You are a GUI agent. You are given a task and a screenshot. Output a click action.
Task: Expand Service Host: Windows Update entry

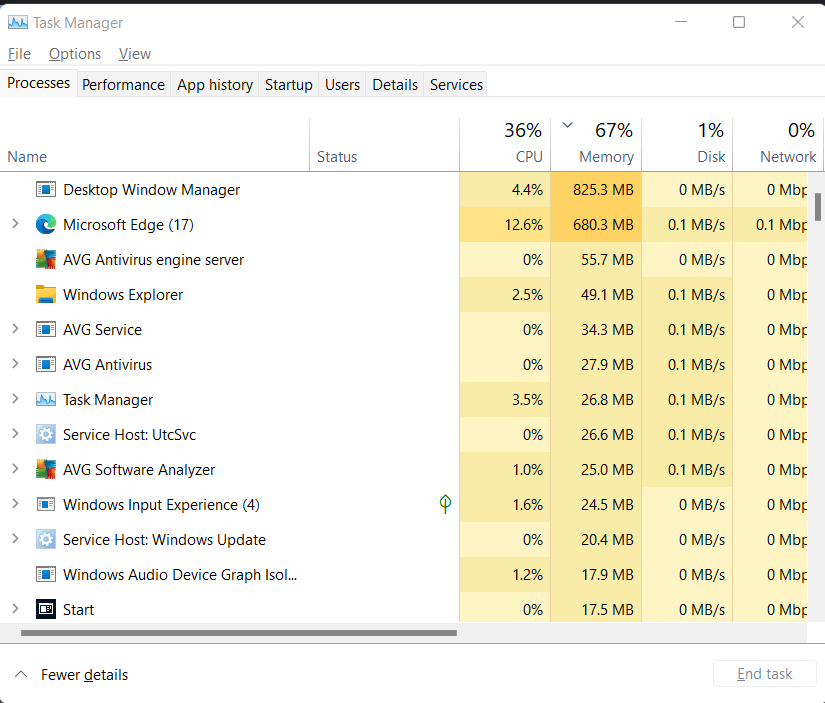(15, 539)
